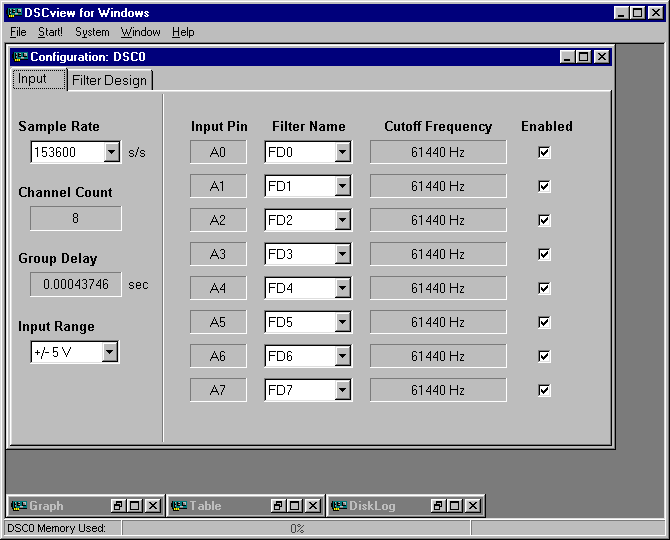The width and height of the screenshot is (670, 540).
Task: Click the Configuration DSC0 window icon
Action: point(21,56)
